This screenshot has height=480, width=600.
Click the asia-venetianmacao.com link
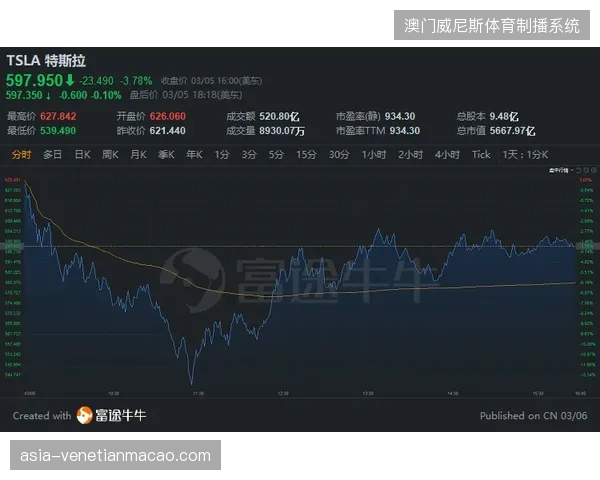pyautogui.click(x=116, y=456)
